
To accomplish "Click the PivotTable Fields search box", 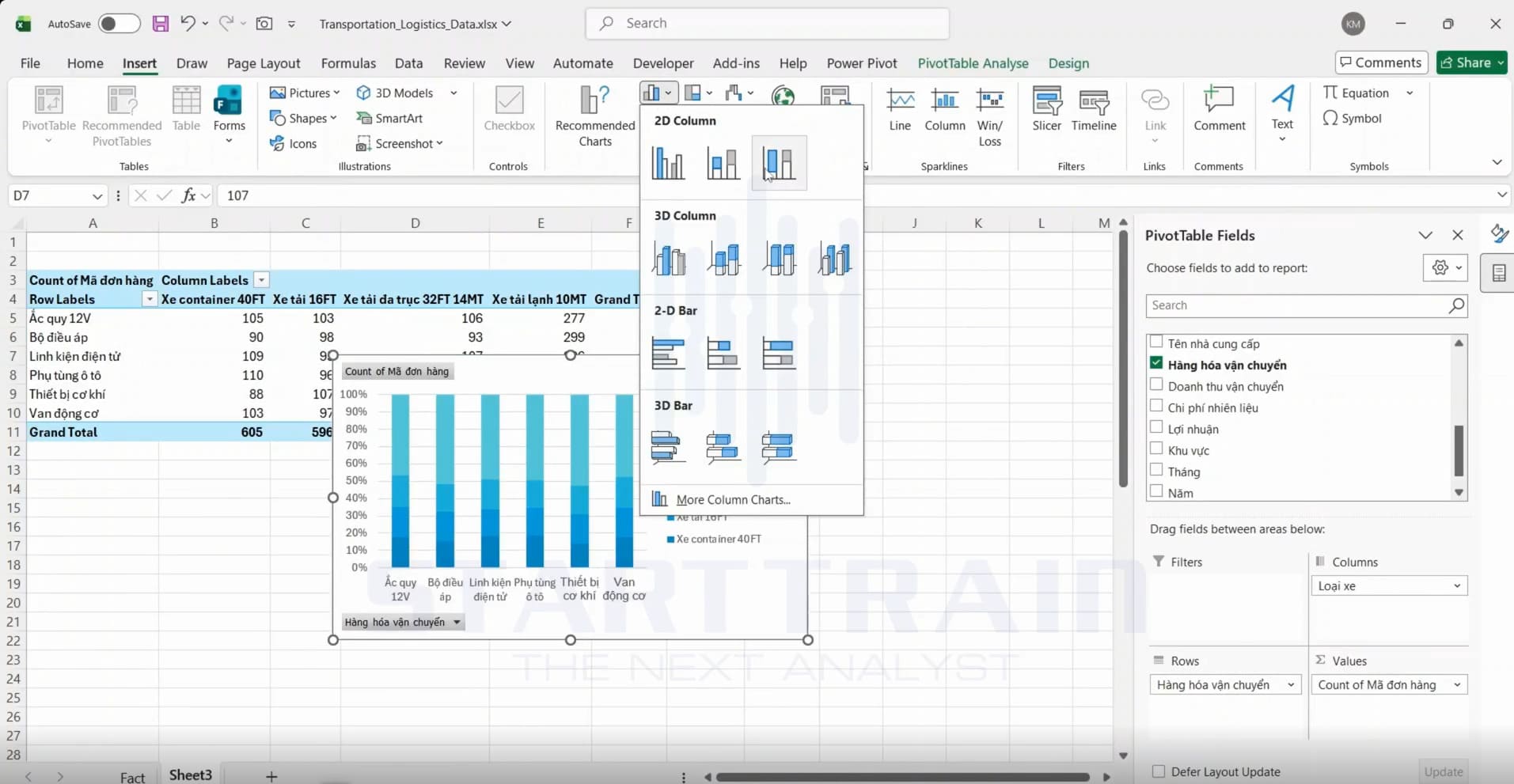I will [1307, 306].
